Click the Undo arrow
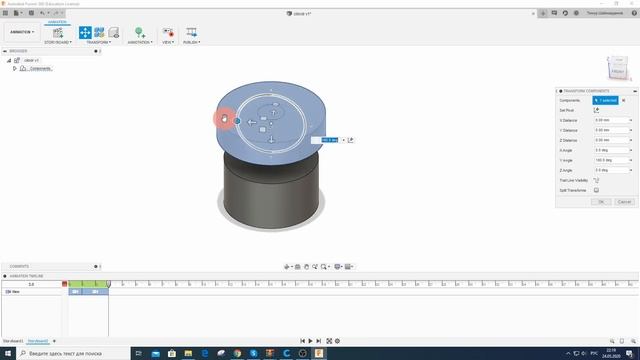Image resolution: width=640 pixels, height=360 pixels. (42, 13)
